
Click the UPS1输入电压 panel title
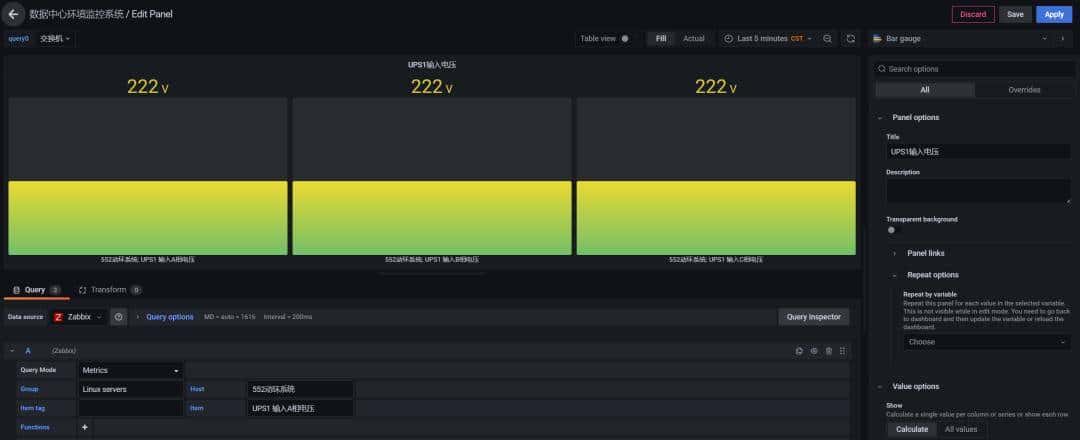click(x=432, y=65)
